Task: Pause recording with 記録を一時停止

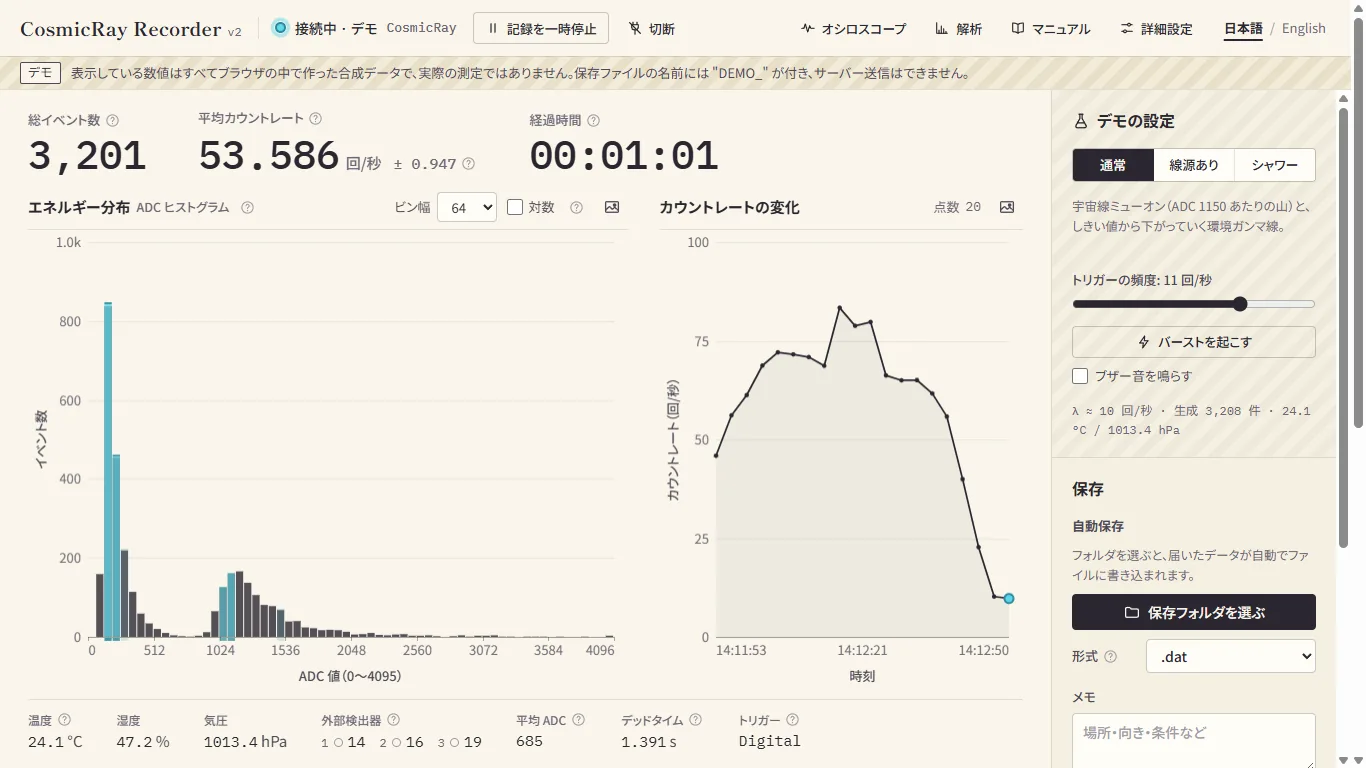Action: pos(541,29)
